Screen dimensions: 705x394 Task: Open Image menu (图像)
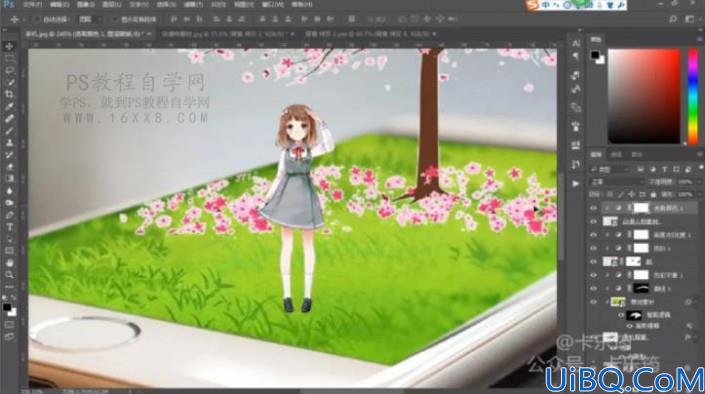[x=85, y=4]
